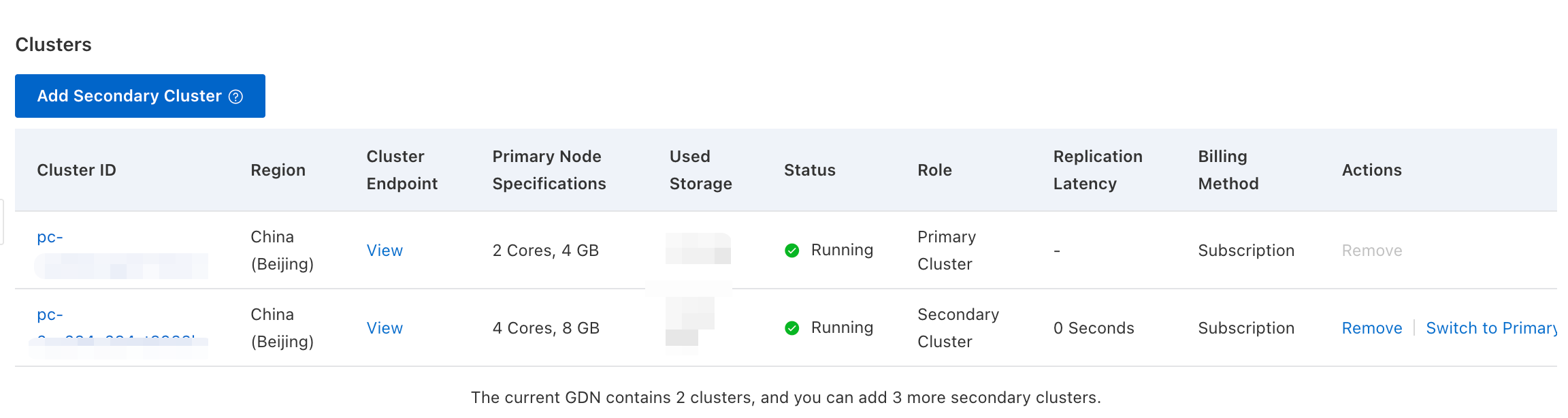Click the help icon in Add Secondary Cluster
Screen dimensions: 1568x418
click(235, 97)
